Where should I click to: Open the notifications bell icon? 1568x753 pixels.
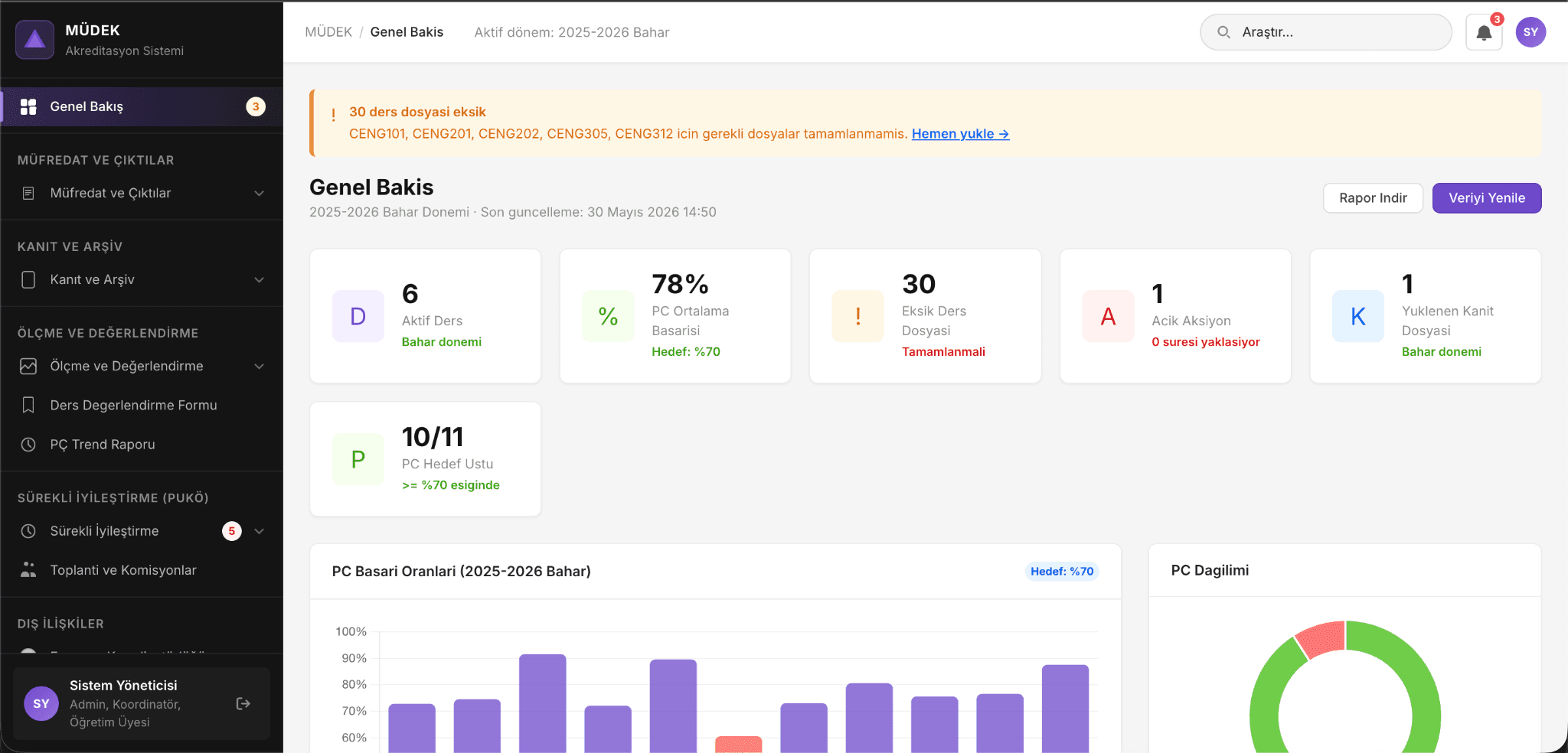1484,33
